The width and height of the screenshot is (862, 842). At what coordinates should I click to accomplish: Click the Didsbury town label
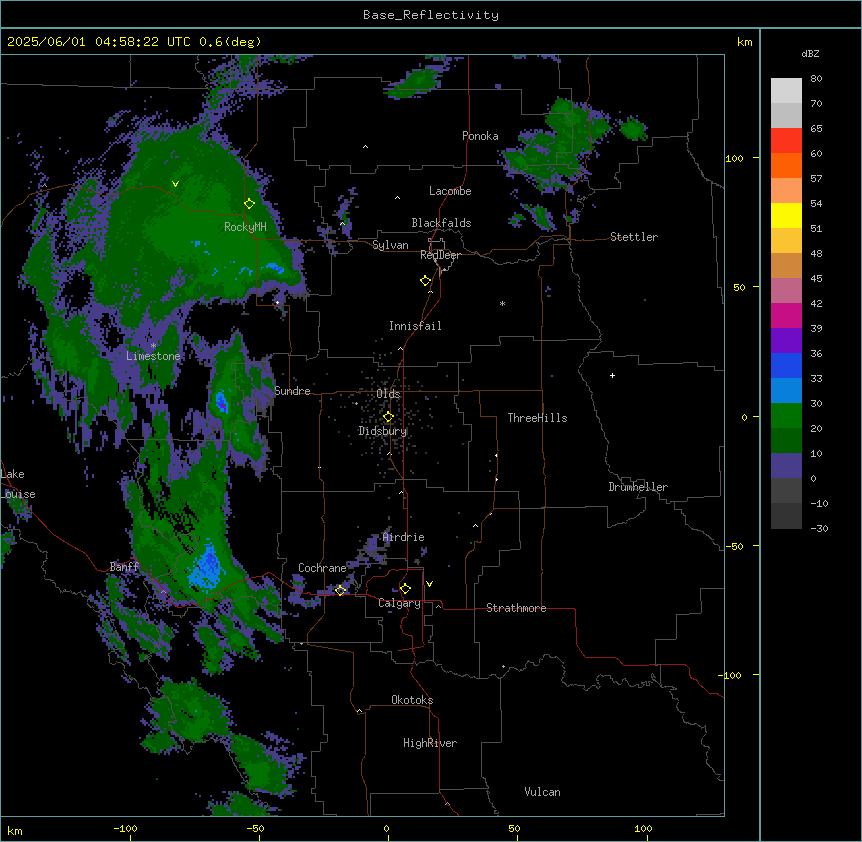pyautogui.click(x=383, y=431)
